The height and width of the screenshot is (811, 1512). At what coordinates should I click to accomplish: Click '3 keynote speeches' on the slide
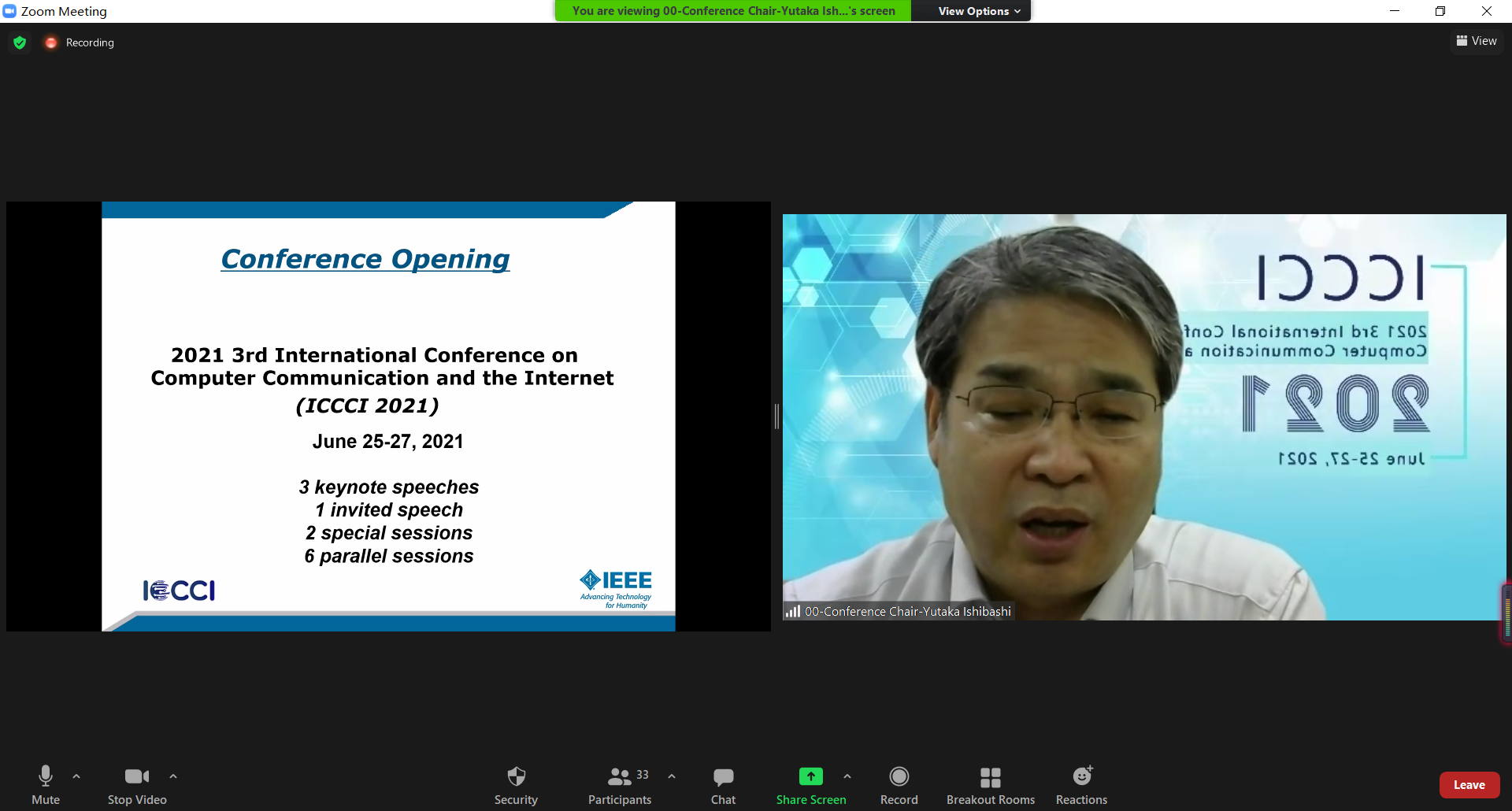[389, 487]
